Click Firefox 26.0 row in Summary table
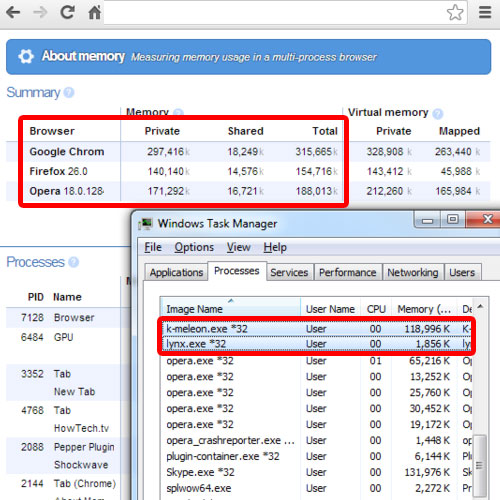 click(x=248, y=171)
